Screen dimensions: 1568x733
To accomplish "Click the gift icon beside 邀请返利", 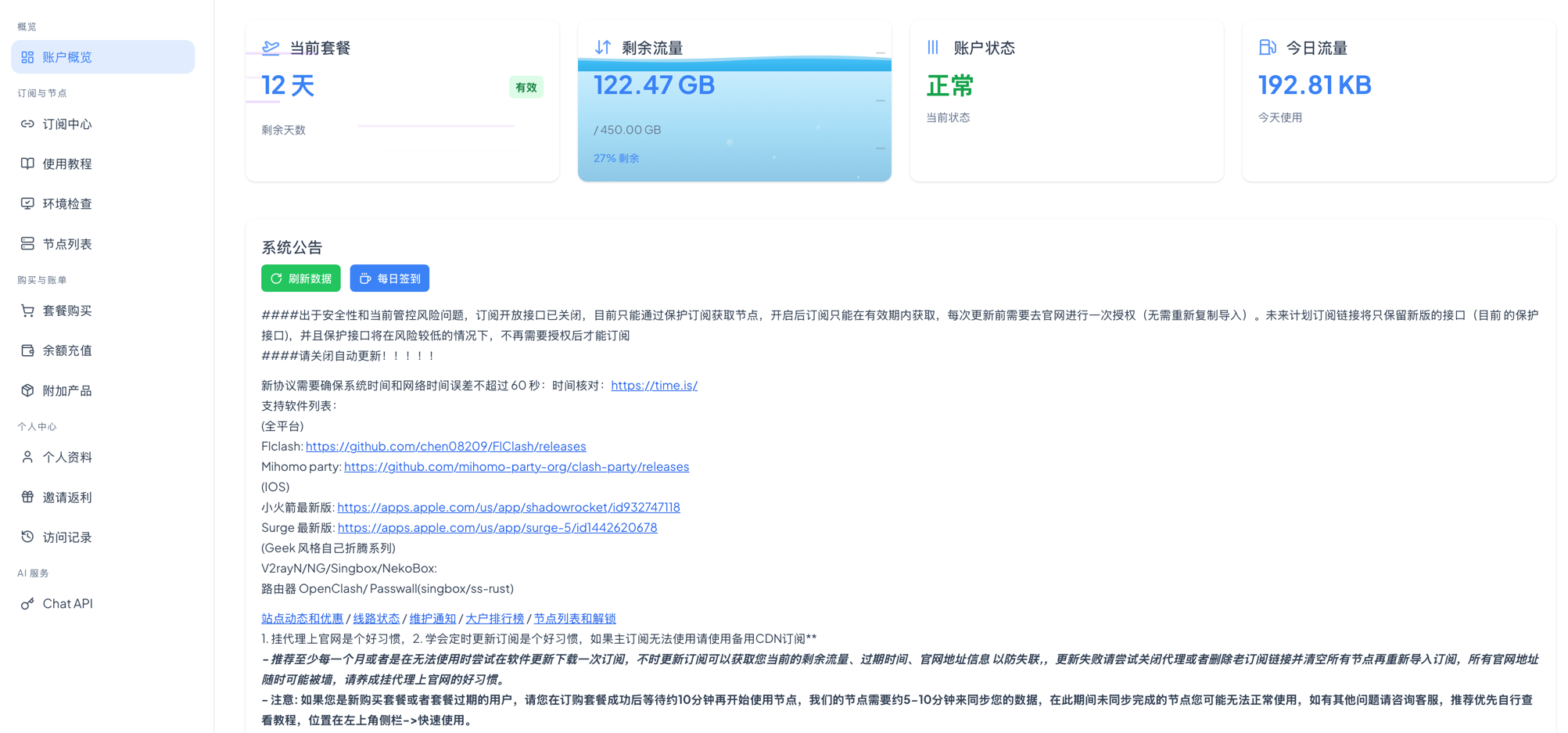I will [27, 497].
